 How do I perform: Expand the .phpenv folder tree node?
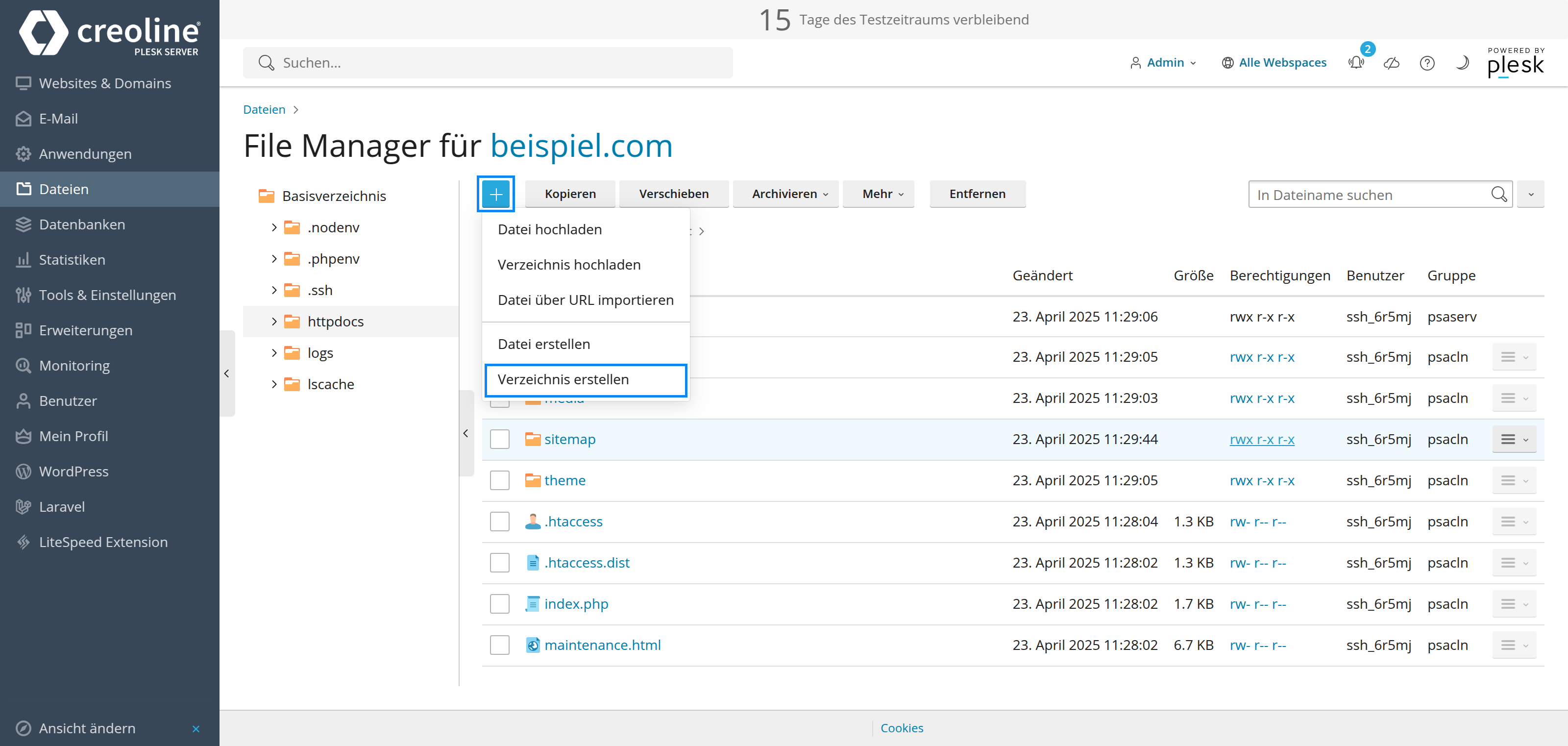274,259
